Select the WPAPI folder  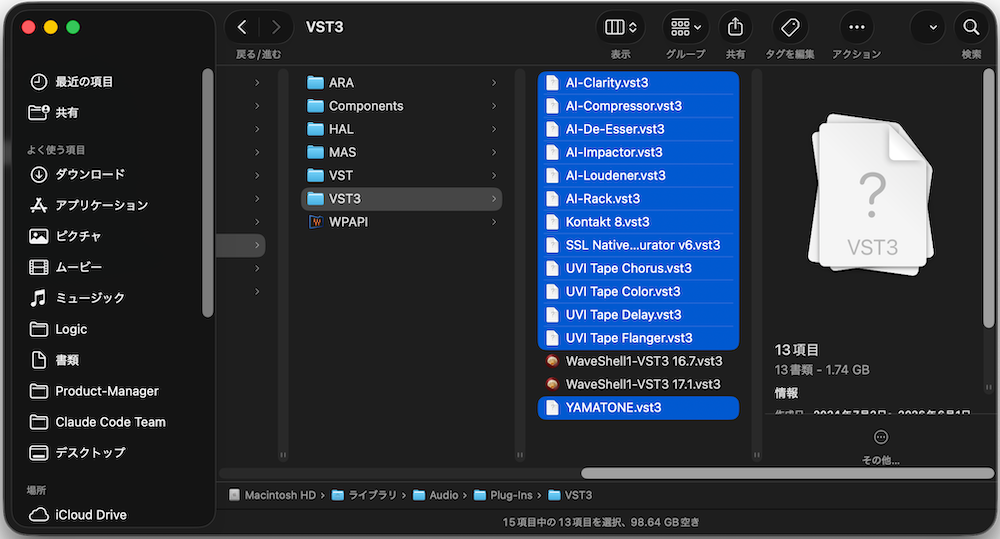401,222
